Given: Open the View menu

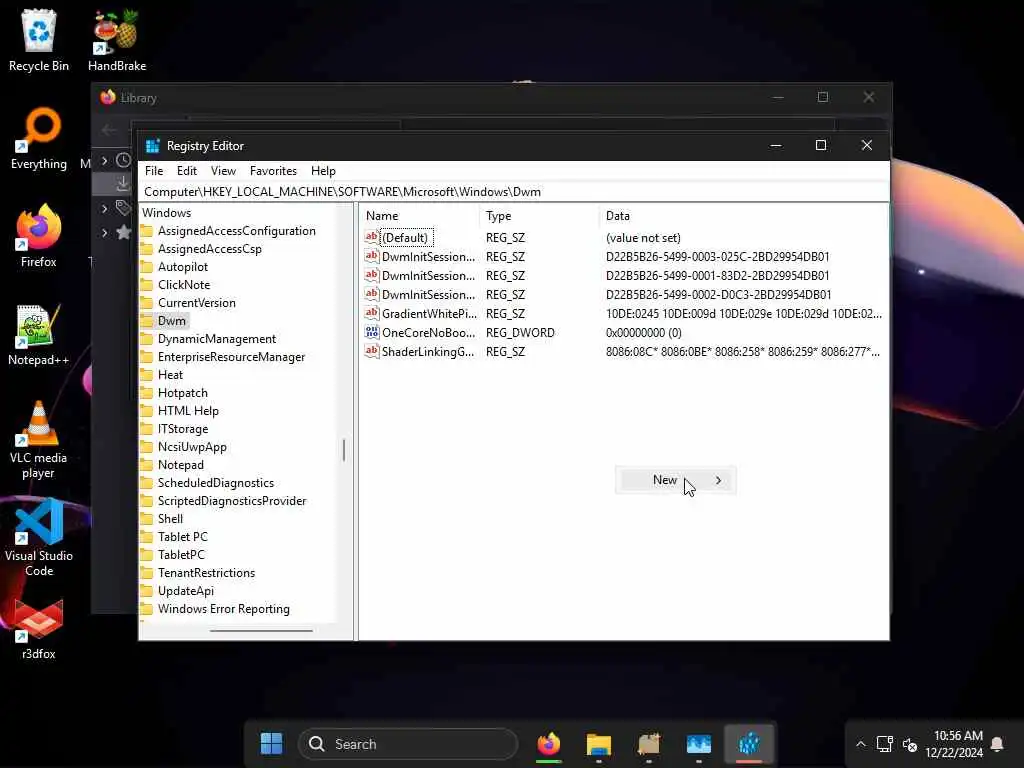Looking at the screenshot, I should [223, 171].
